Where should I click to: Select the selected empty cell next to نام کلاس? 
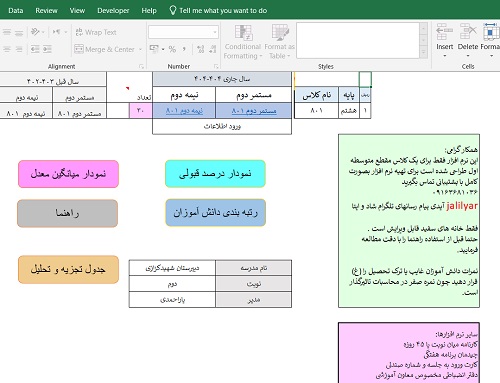coord(365,79)
